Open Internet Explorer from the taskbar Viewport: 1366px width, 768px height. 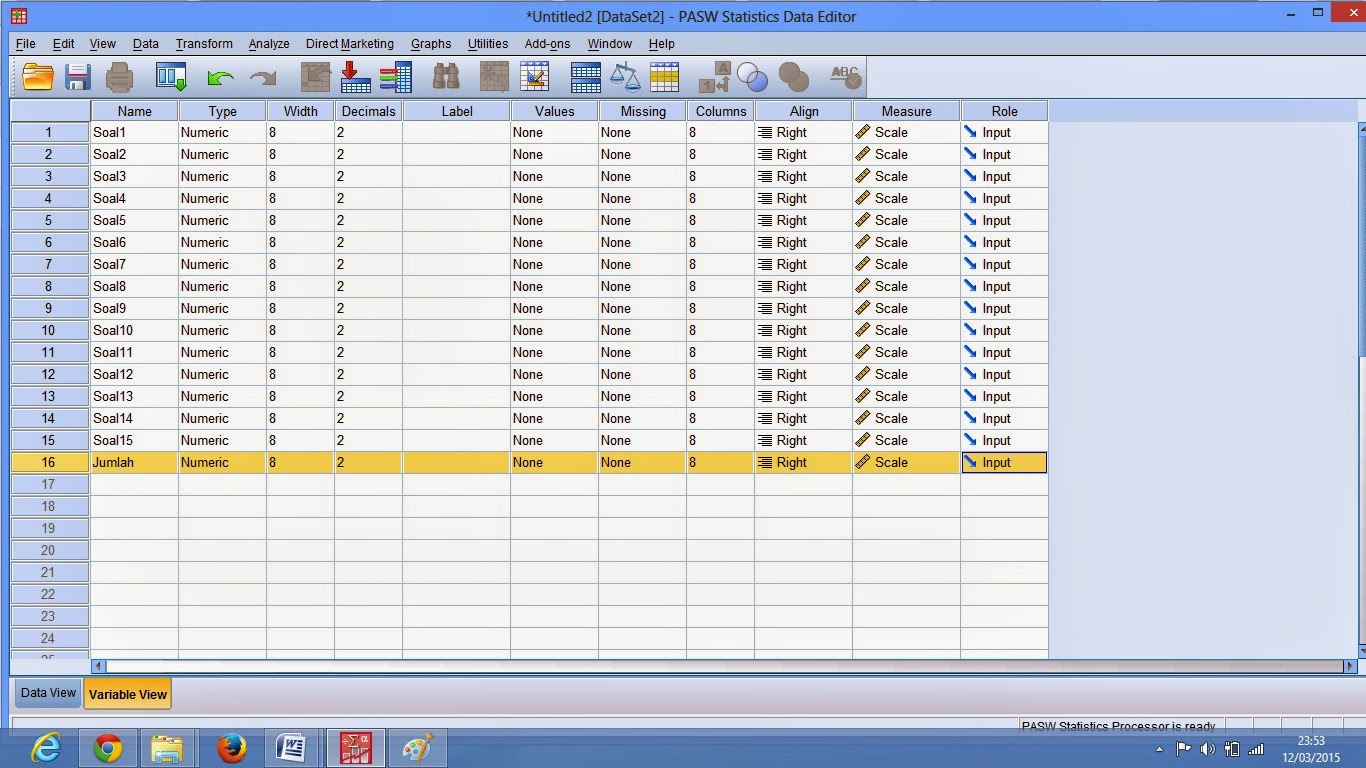tap(46, 748)
